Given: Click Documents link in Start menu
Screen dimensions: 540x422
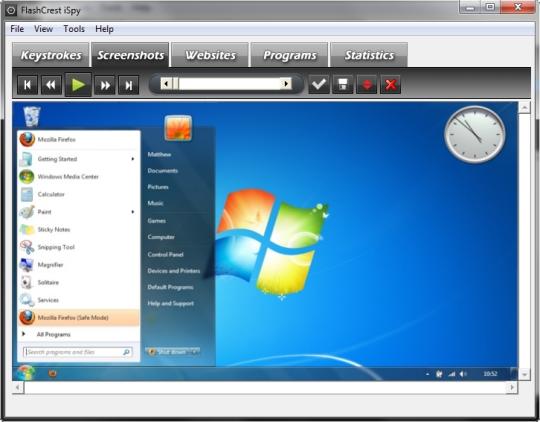Looking at the screenshot, I should 163,171.
